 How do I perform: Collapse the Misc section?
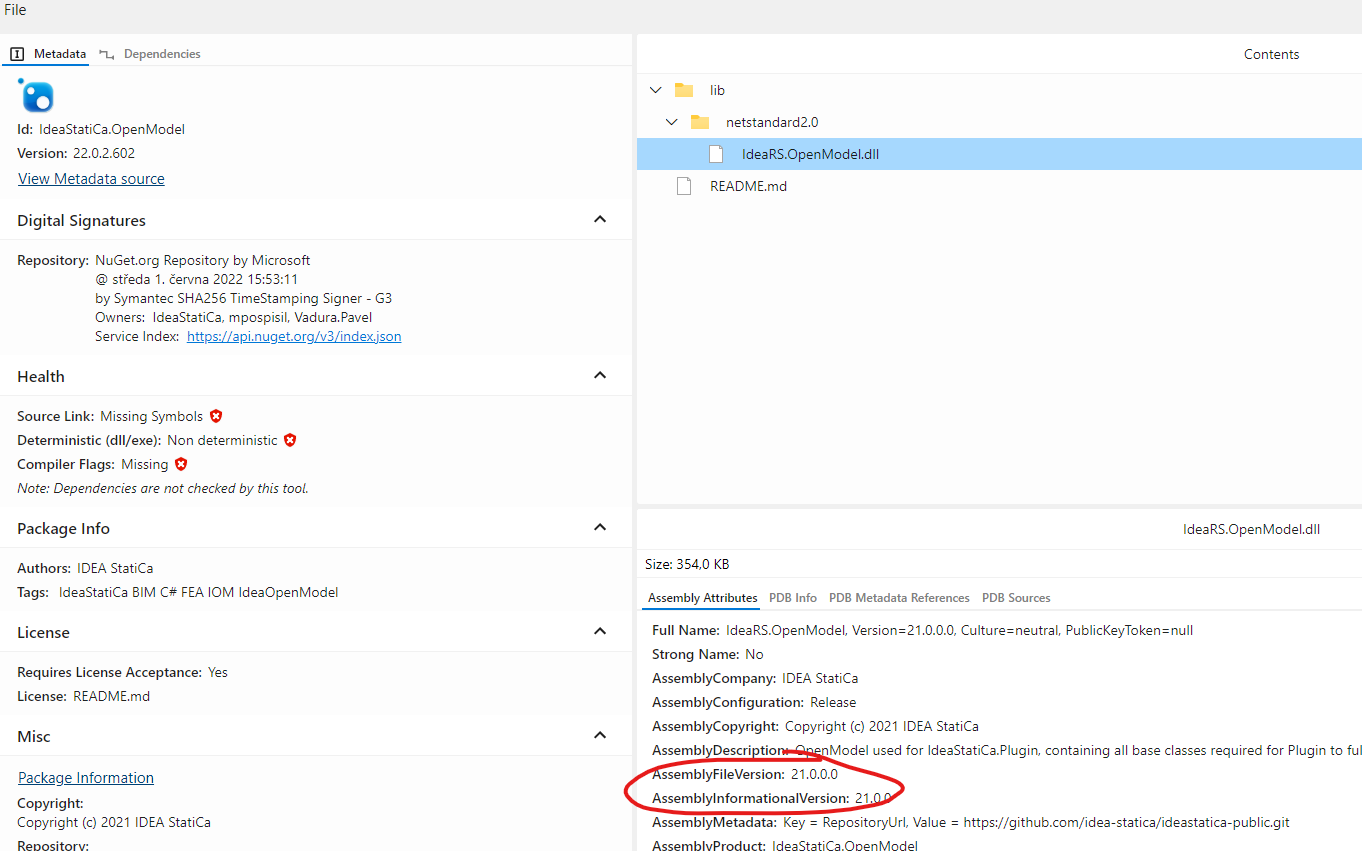599,735
